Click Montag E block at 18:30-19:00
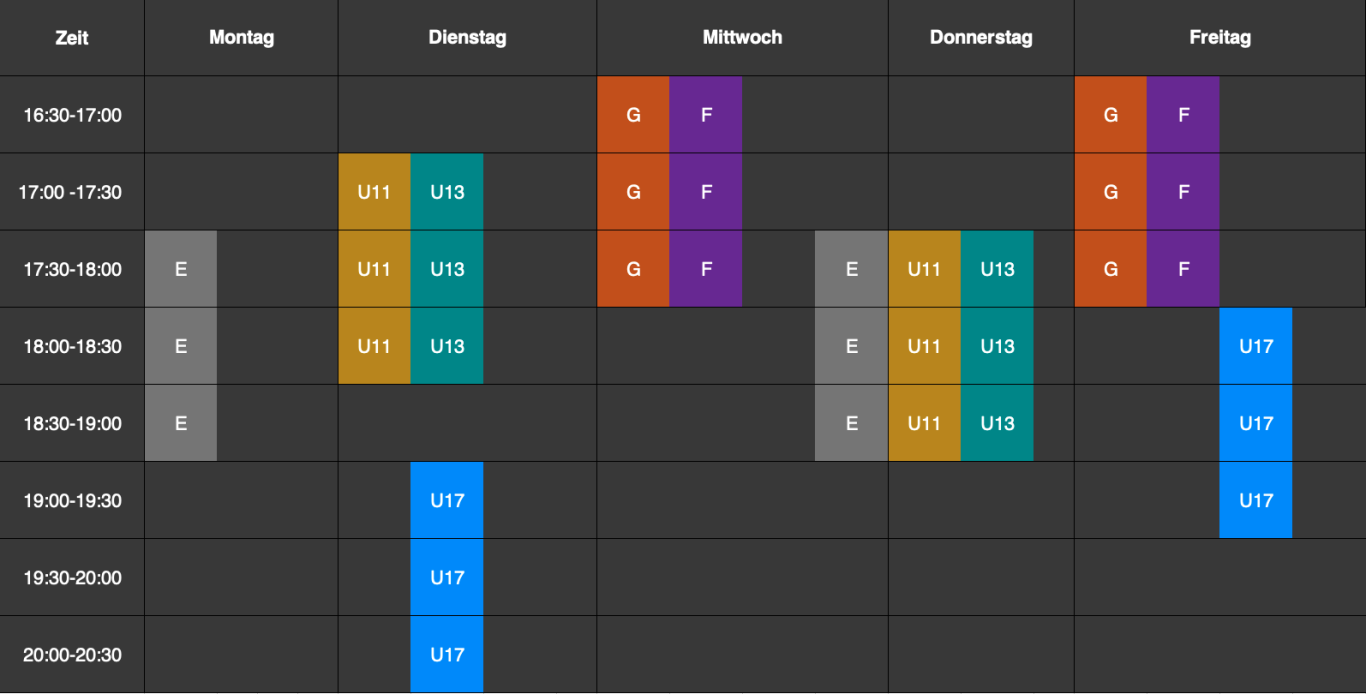1366x694 pixels. [x=181, y=423]
